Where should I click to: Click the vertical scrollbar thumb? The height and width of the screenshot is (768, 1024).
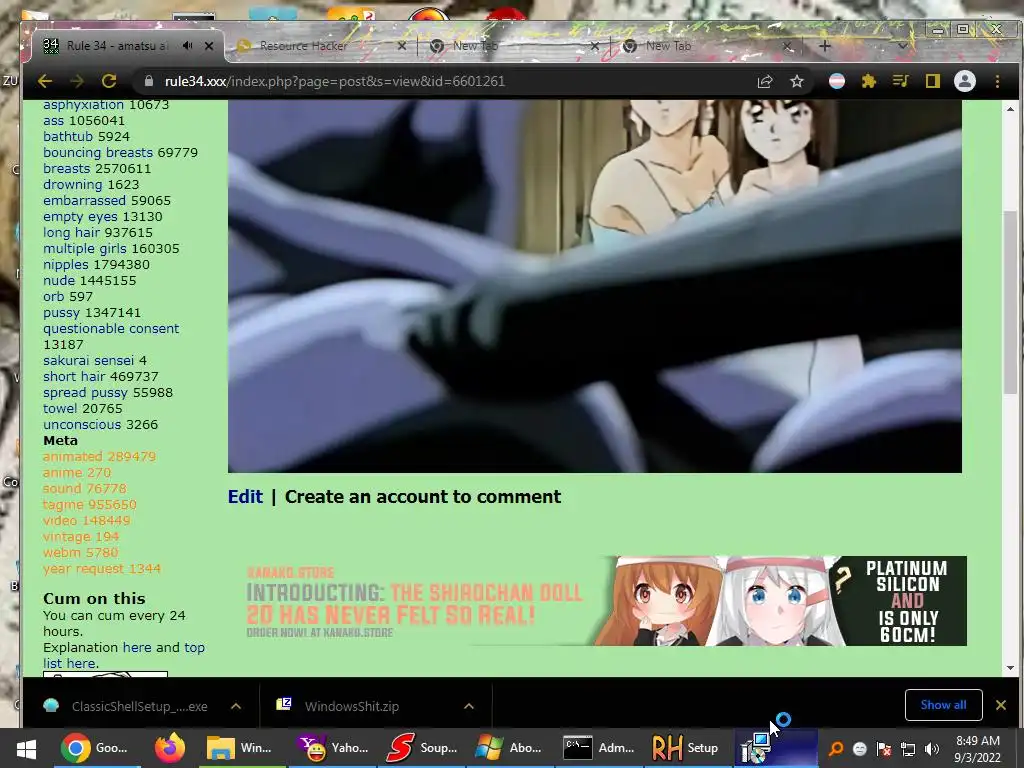coord(1010,302)
